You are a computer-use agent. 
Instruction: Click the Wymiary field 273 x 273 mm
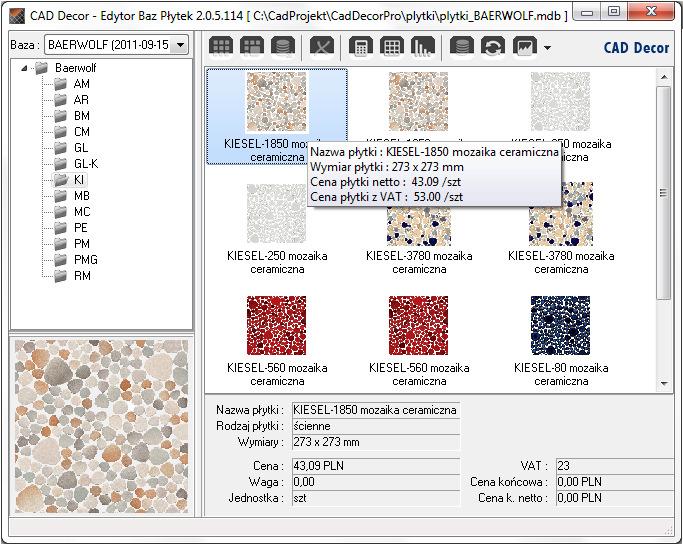click(x=376, y=442)
